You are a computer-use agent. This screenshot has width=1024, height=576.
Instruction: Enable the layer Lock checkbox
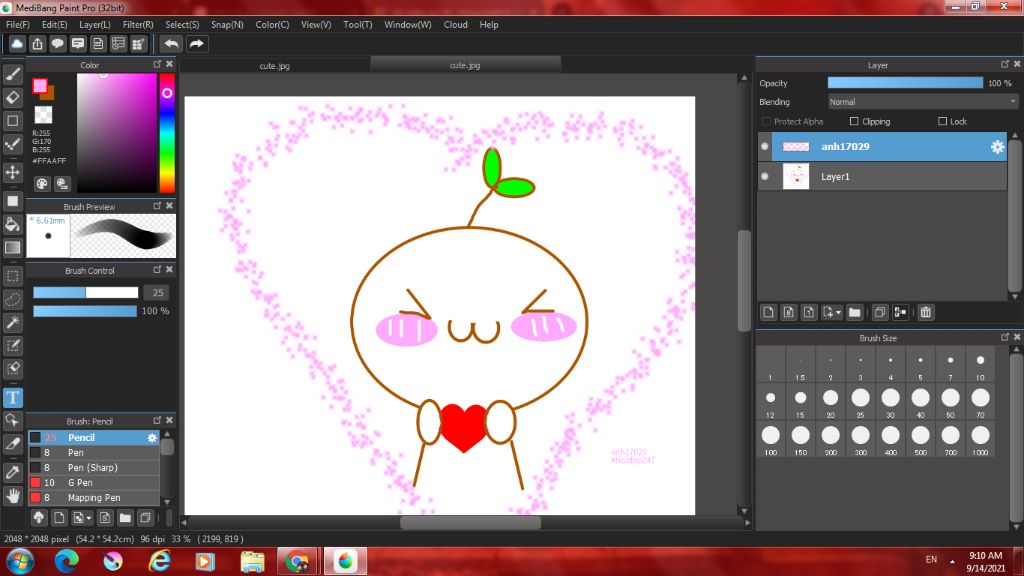point(942,121)
